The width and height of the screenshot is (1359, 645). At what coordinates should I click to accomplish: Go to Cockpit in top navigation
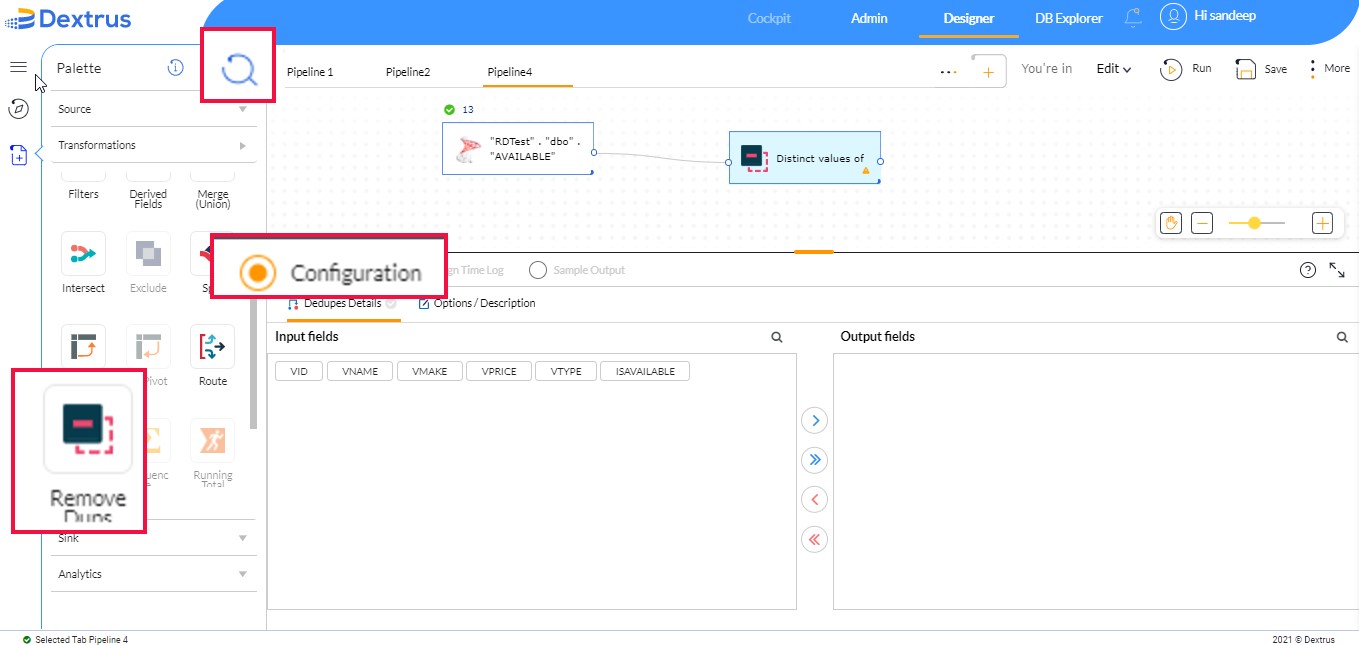coord(769,18)
